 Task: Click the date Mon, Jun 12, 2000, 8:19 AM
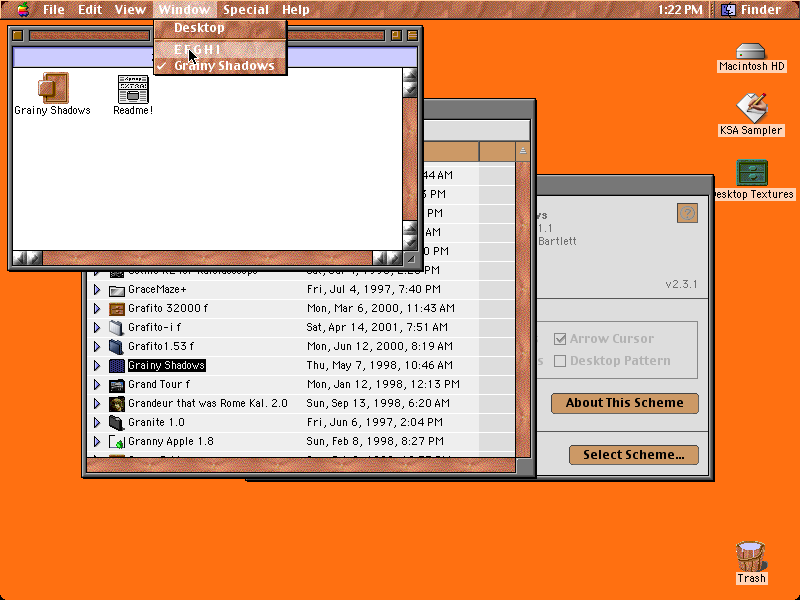coord(380,346)
